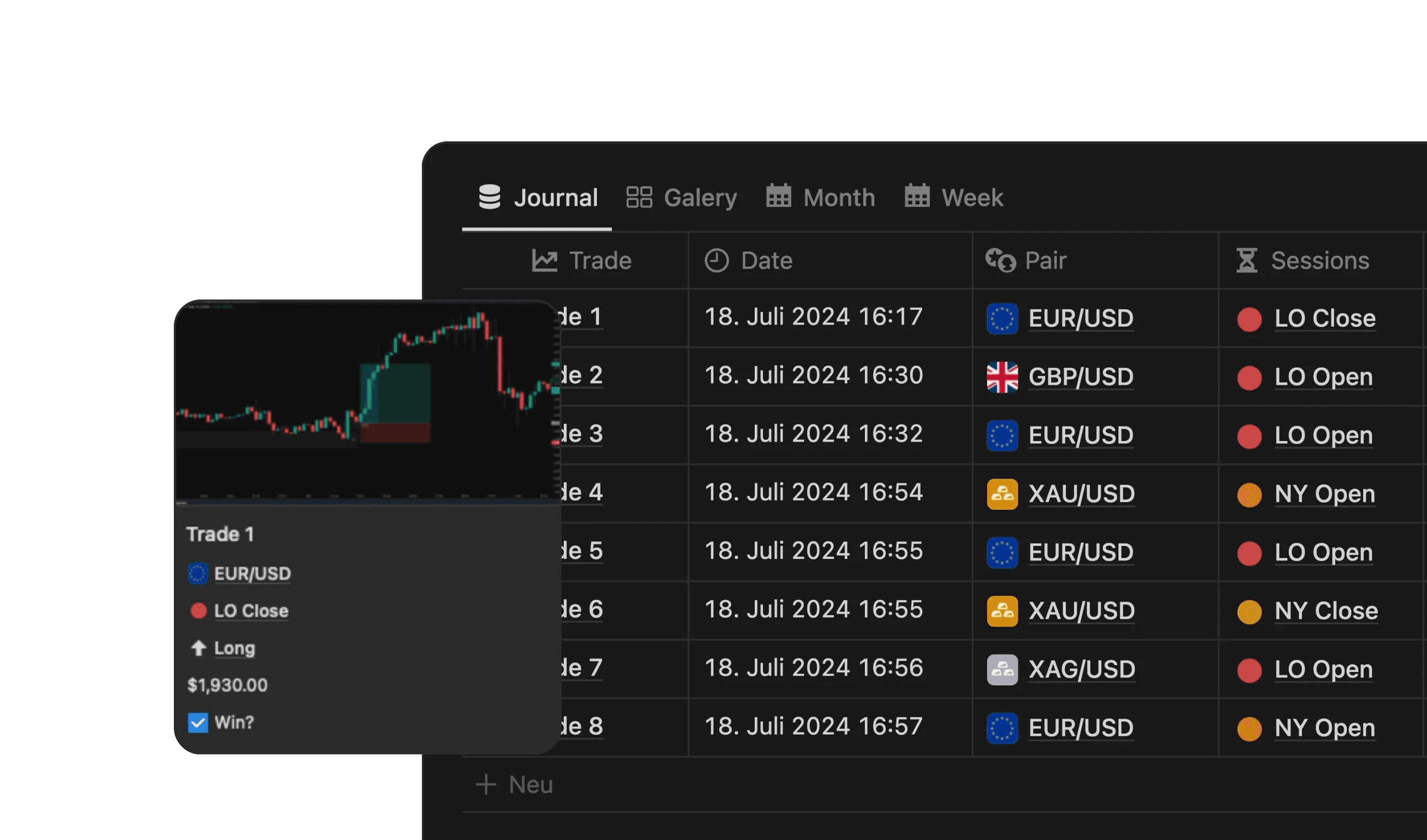This screenshot has width=1427, height=840.
Task: Click the Trade column chart icon
Action: [x=545, y=261]
